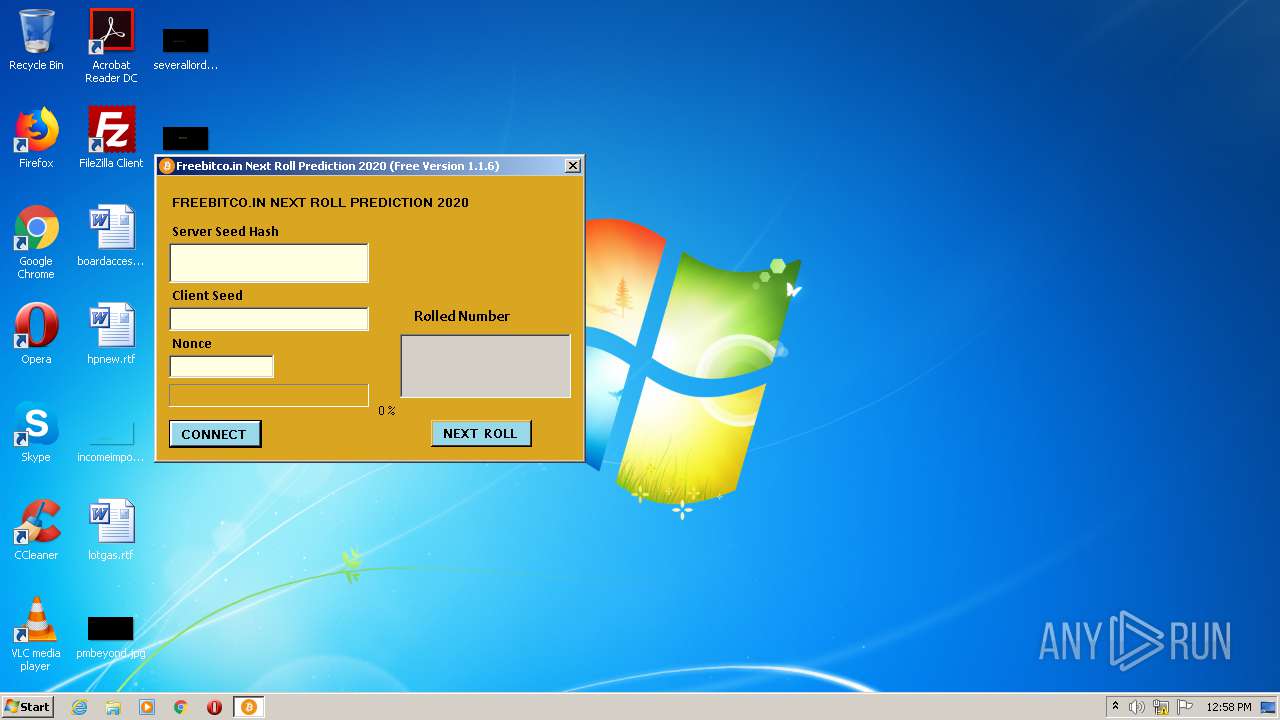Open Action Center flag tray icon
1280x720 pixels.
click(x=1185, y=707)
